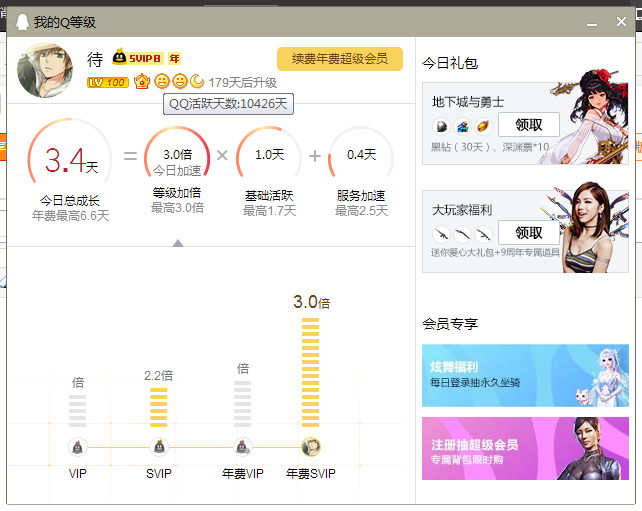Click the SVIP penguin node icon

click(159, 447)
